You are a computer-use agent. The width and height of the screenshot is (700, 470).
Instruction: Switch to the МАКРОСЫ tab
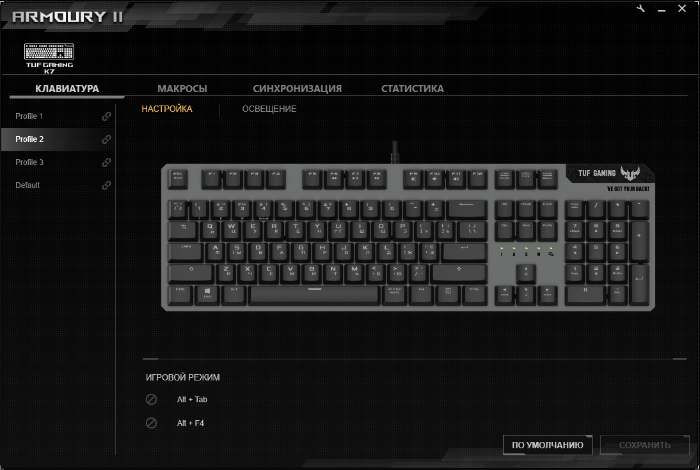point(182,88)
